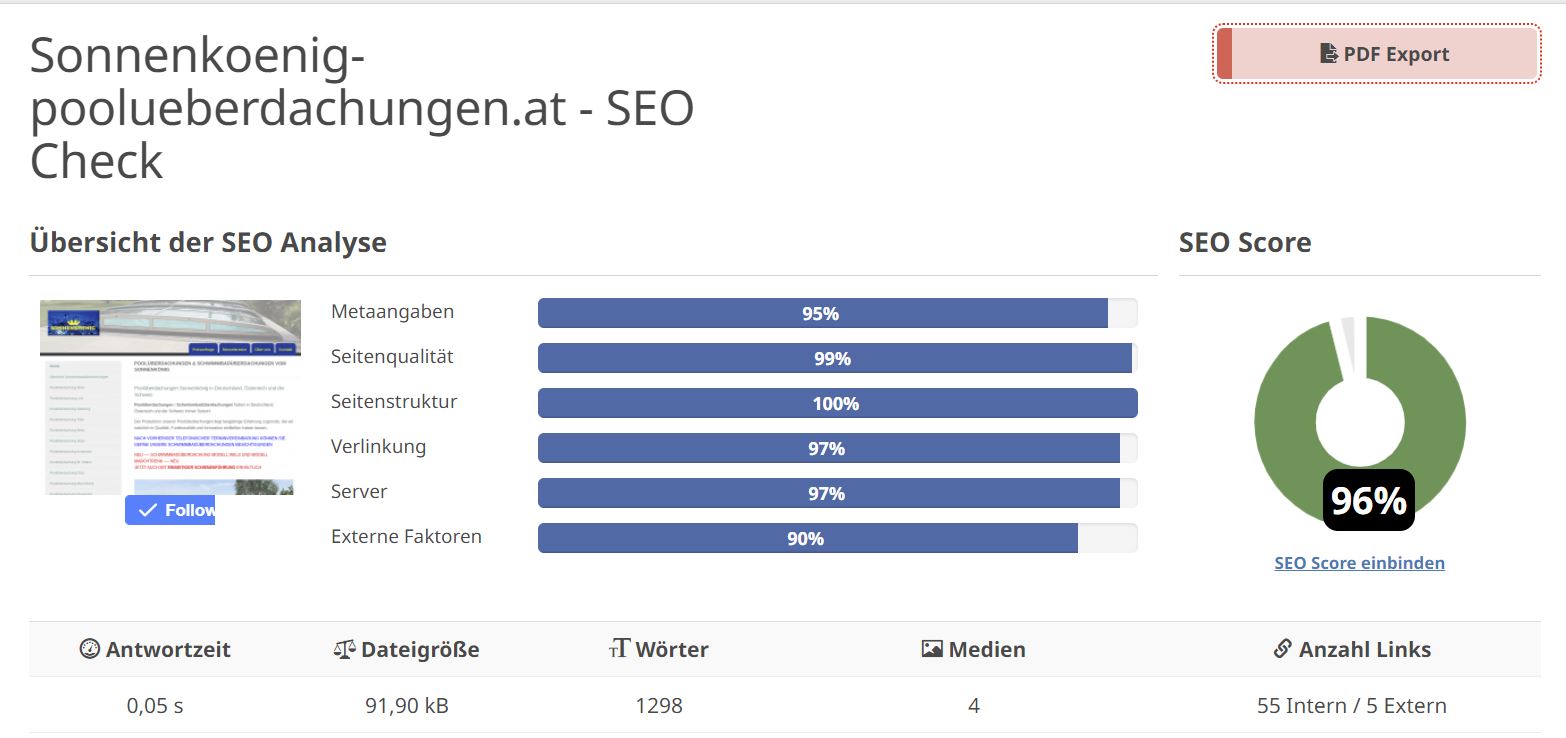Click the Verlinkung 97% progress bar
The height and width of the screenshot is (738, 1566).
(x=838, y=448)
